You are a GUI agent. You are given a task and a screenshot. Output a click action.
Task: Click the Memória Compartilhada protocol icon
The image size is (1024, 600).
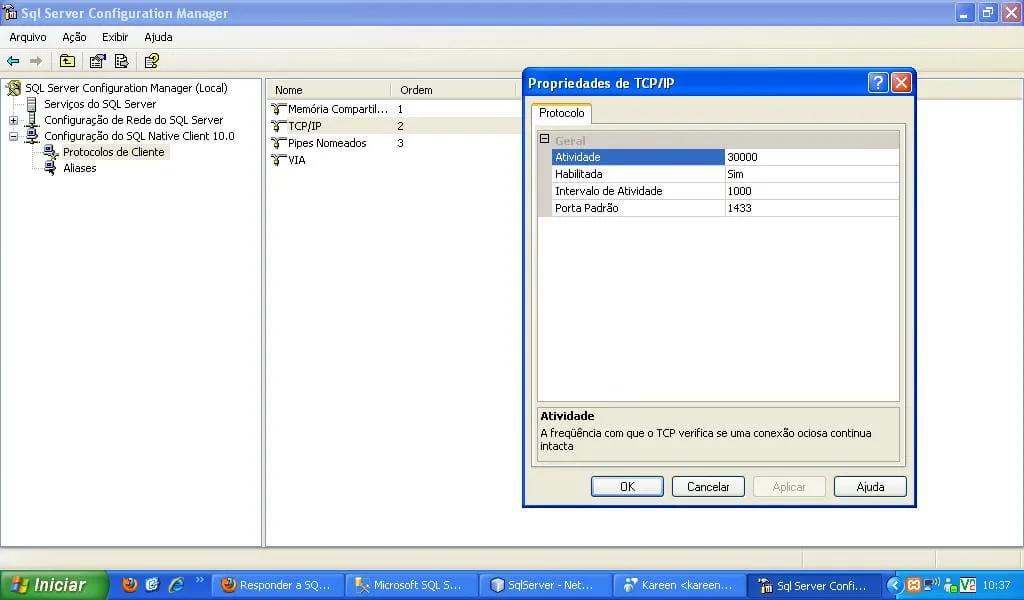click(279, 109)
